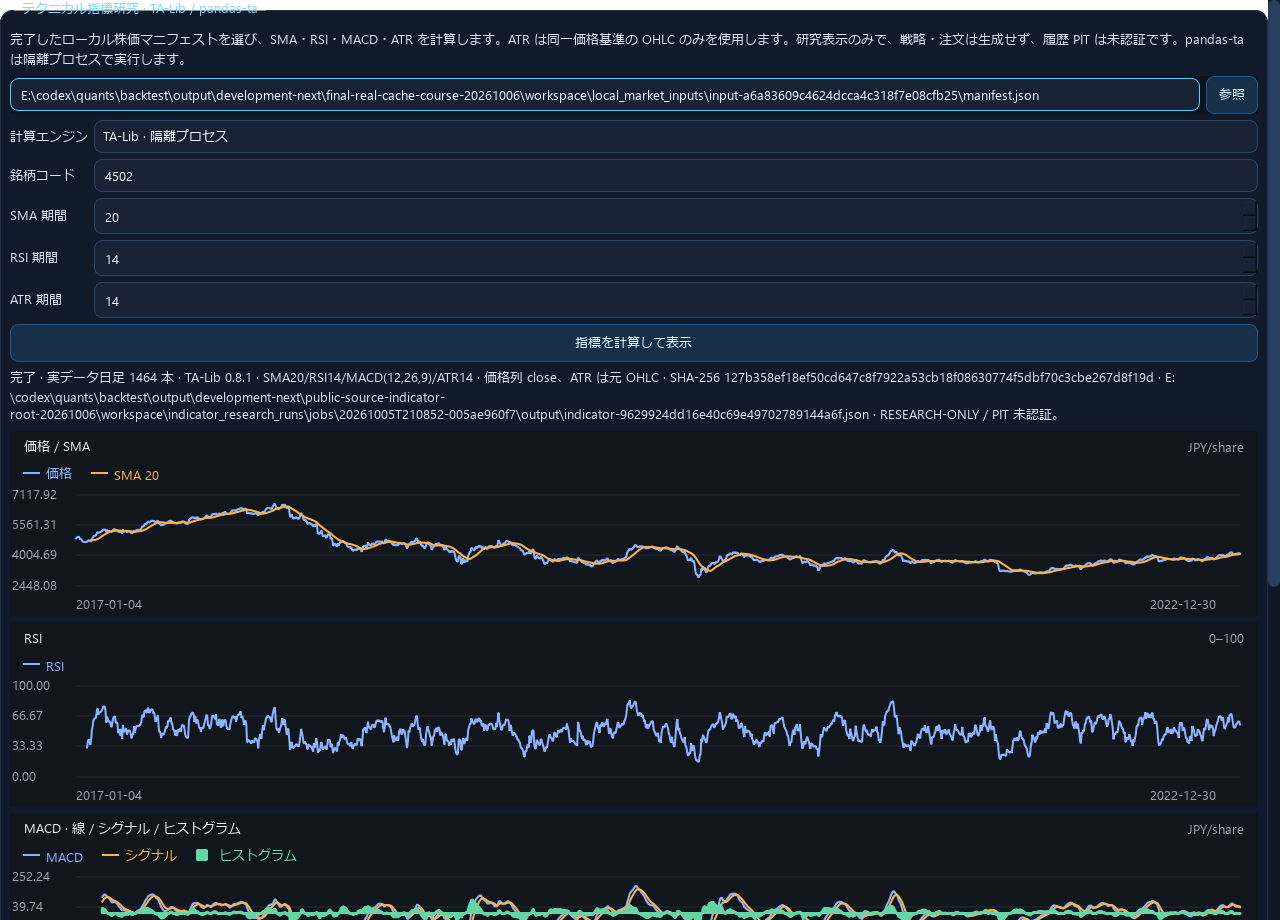
Task: Click the 参照 browse button
Action: pyautogui.click(x=1231, y=95)
